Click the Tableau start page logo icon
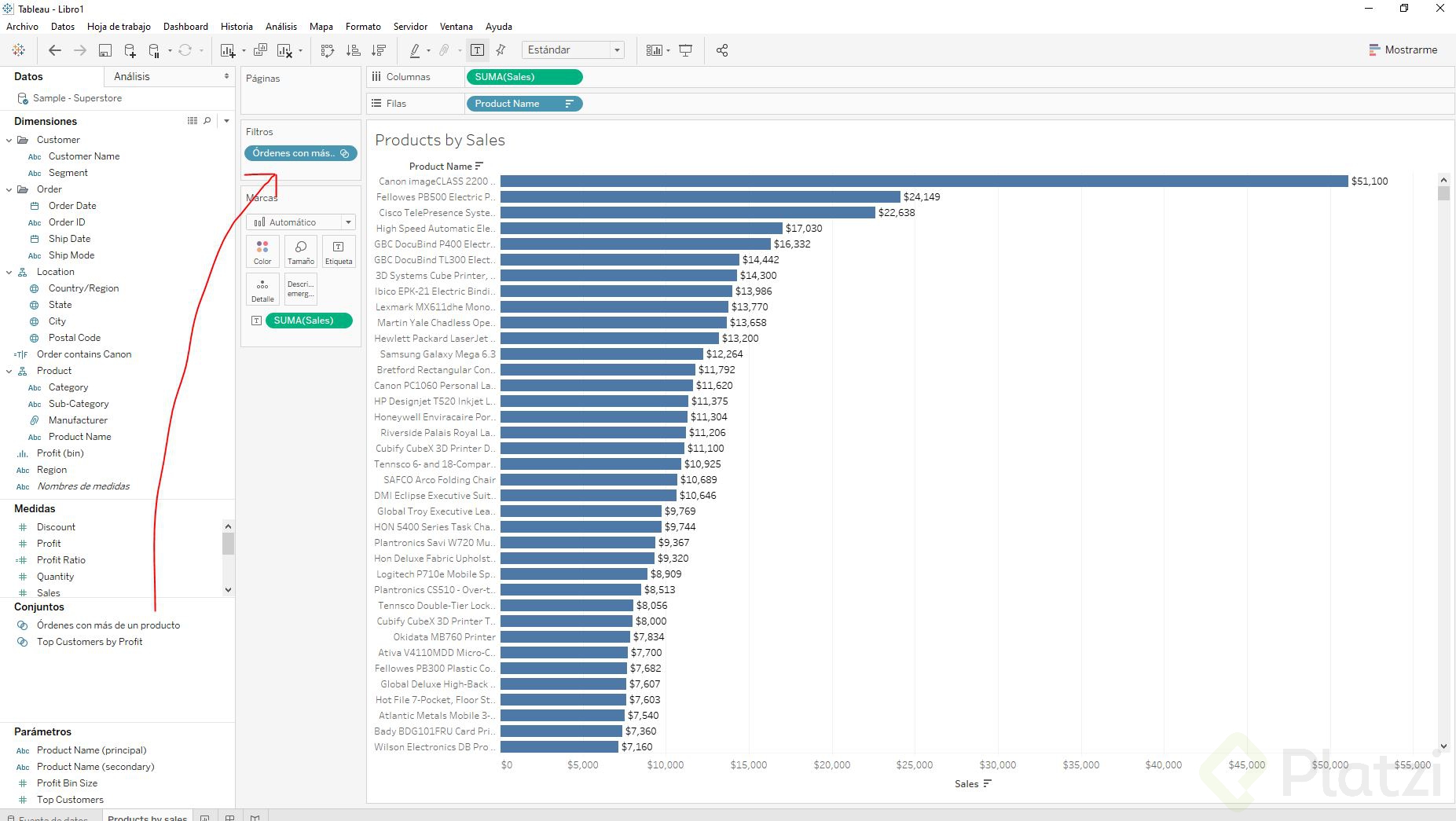Image resolution: width=1456 pixels, height=821 pixels. [18, 50]
